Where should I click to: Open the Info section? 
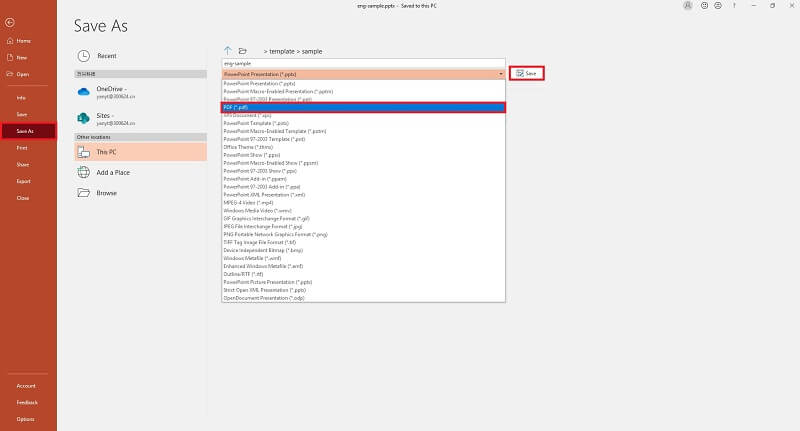(21, 98)
